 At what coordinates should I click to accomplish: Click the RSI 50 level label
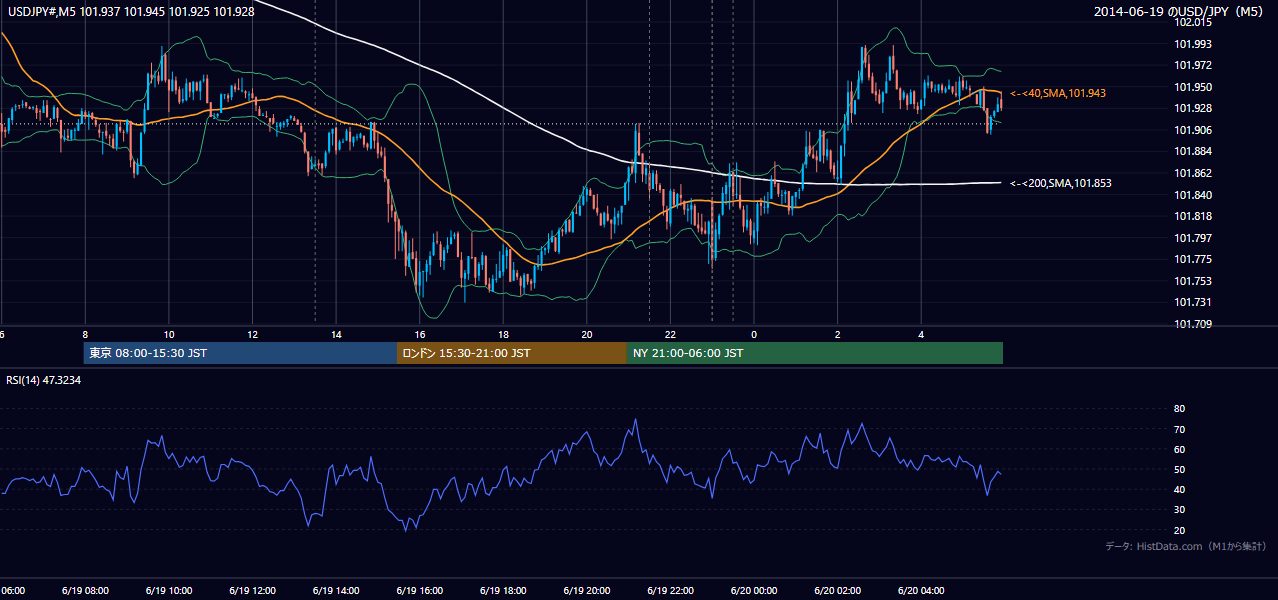pyautogui.click(x=1179, y=469)
